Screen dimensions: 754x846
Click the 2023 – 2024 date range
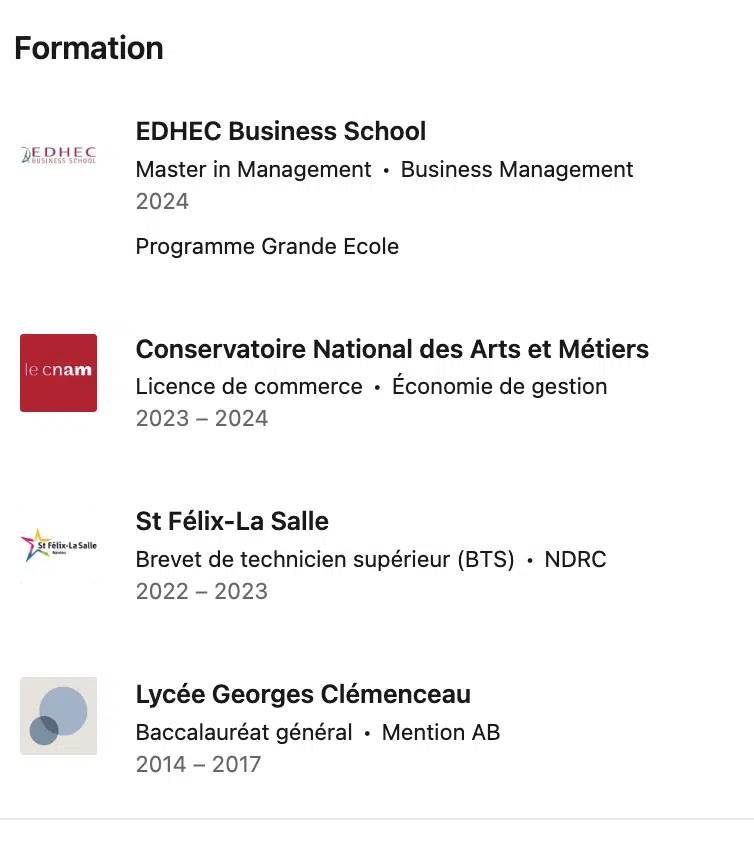click(202, 418)
